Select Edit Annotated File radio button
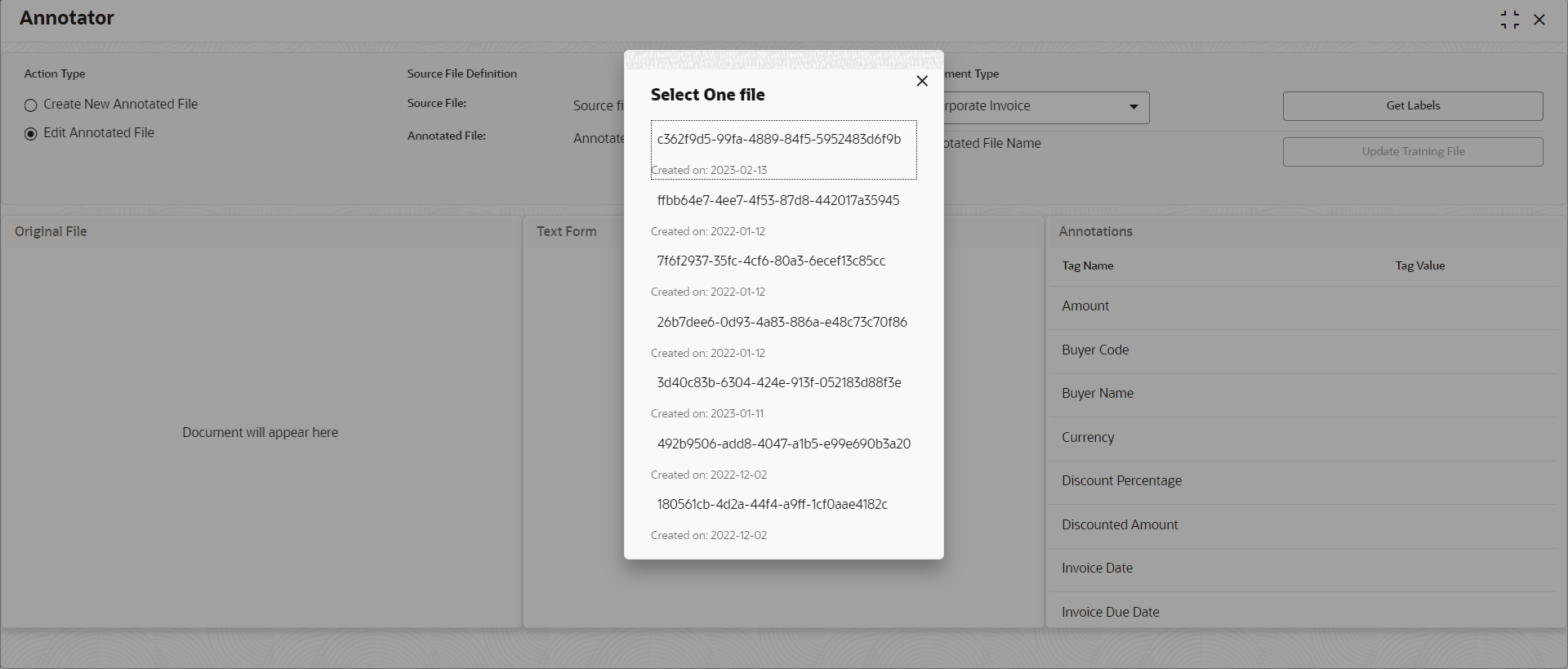Screen dimensions: 1568x669 pos(31,133)
